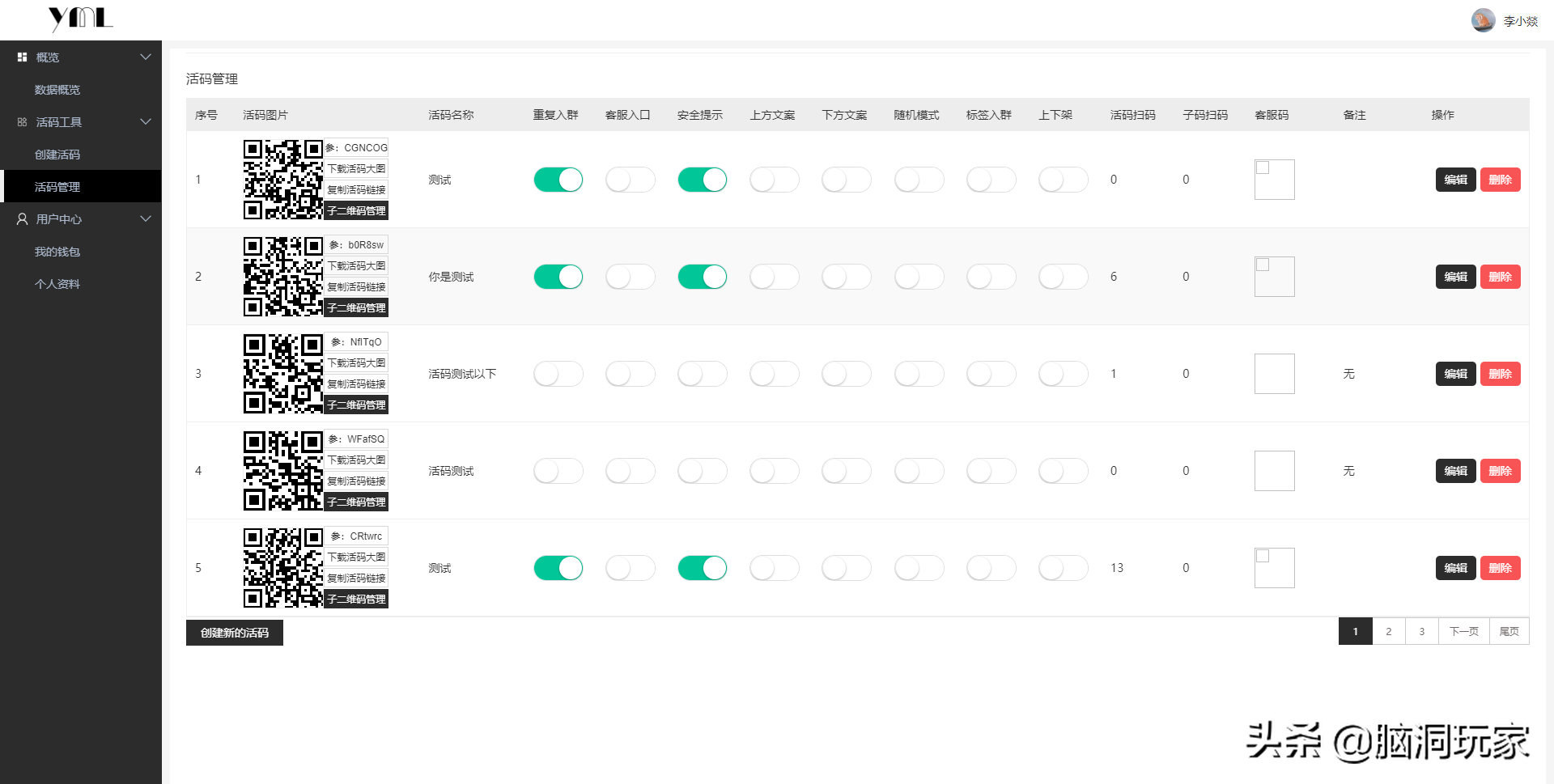Image resolution: width=1554 pixels, height=784 pixels.
Task: Disable 重复入群 toggle for row 1
Action: click(x=558, y=180)
